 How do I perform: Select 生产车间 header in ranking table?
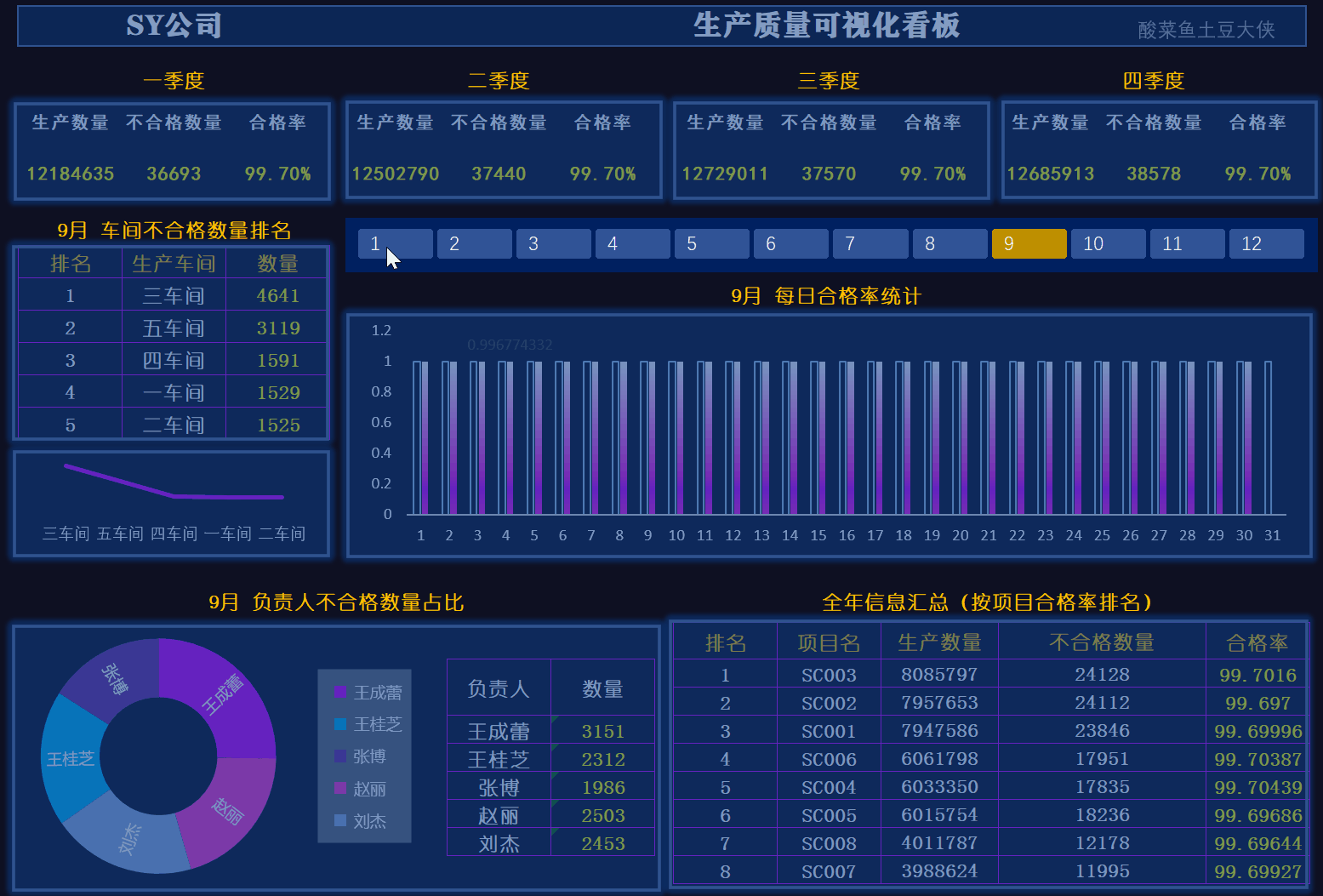point(174,264)
